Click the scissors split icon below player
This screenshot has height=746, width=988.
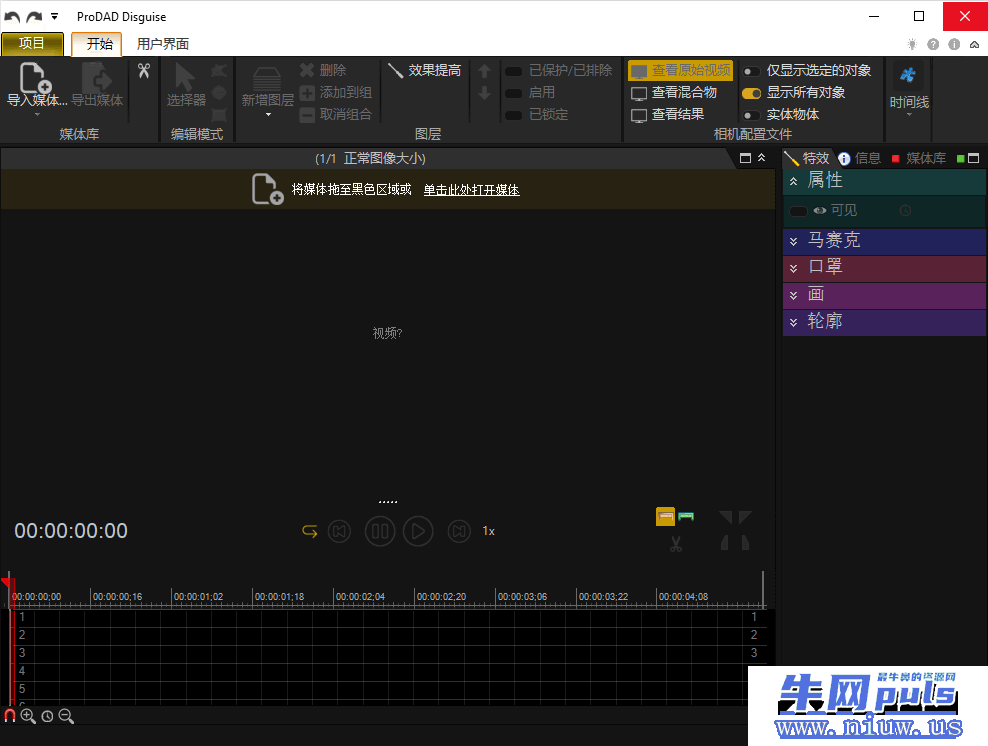click(676, 544)
